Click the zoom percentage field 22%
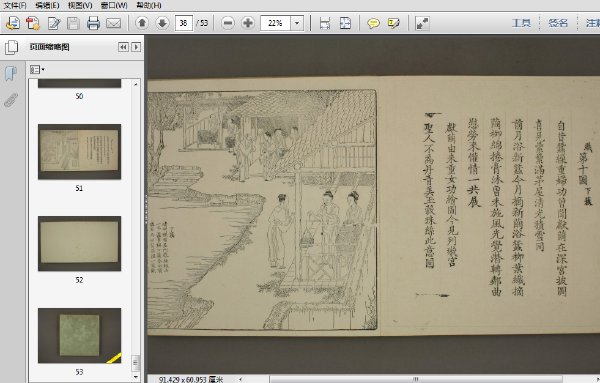Screen dimensions: 600x383 275,23
